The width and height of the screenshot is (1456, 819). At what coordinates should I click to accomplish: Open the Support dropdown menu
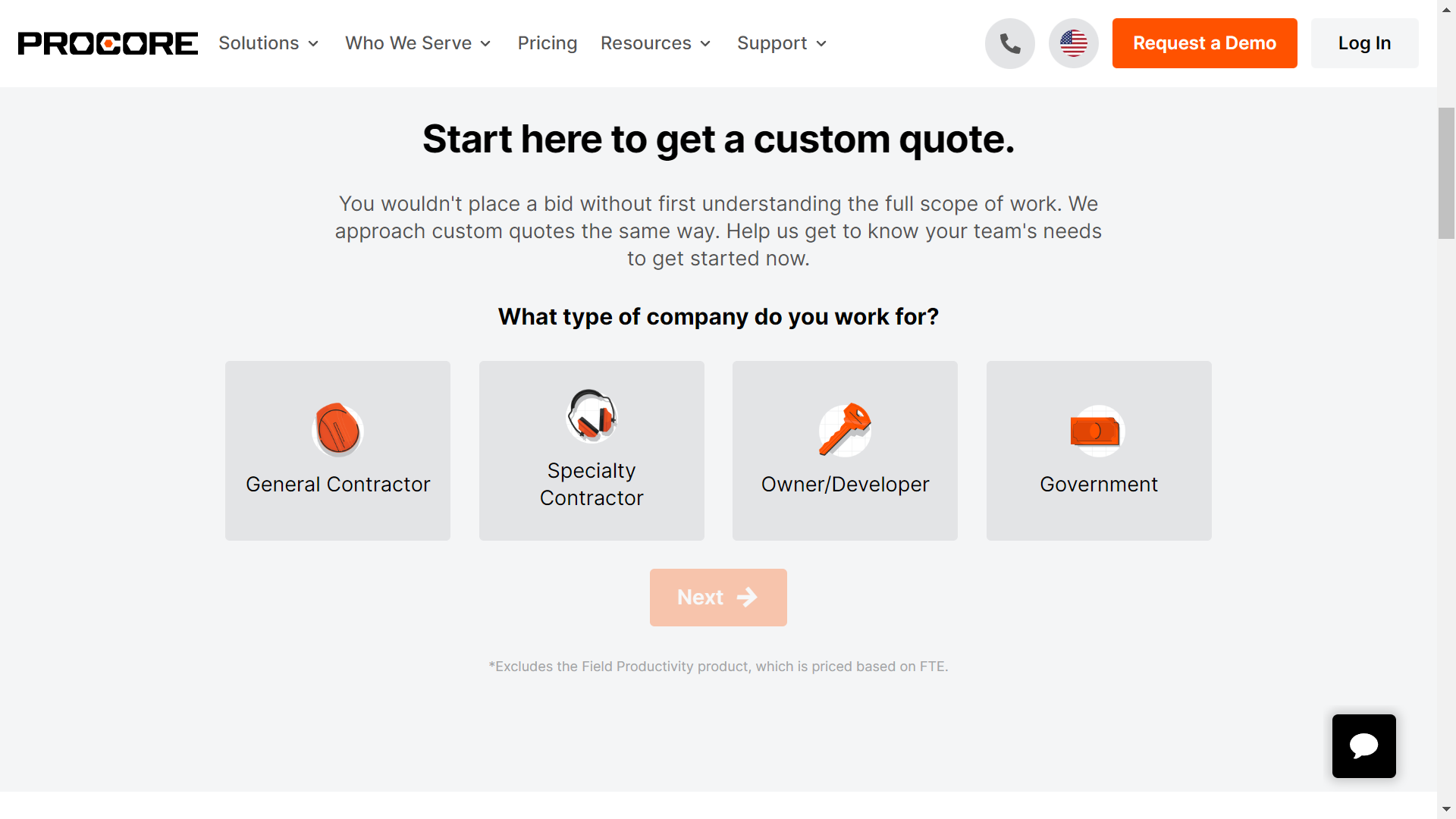[x=783, y=43]
